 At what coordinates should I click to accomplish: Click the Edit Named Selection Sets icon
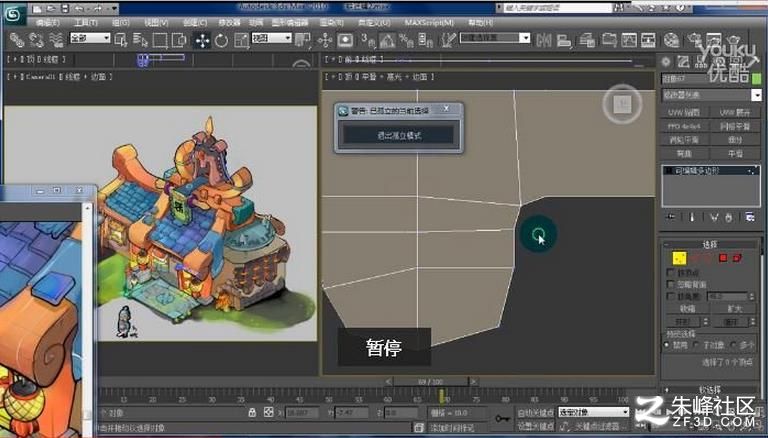[448, 40]
